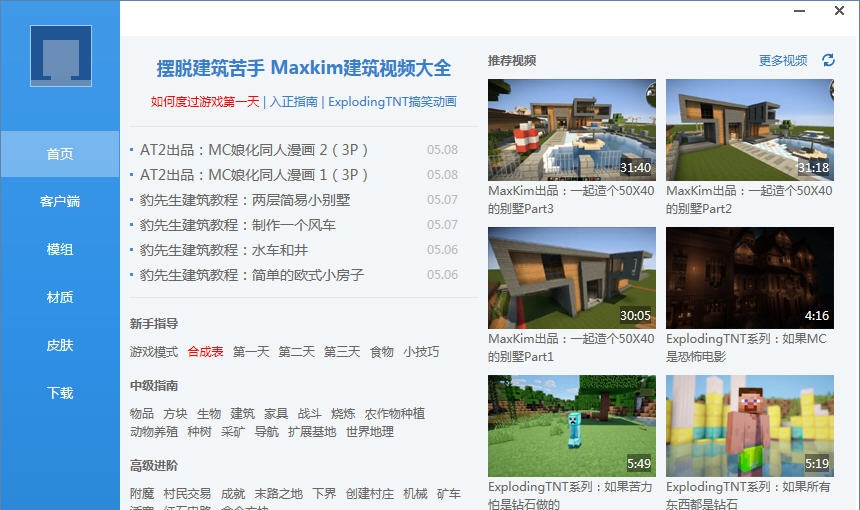Open the title text of 别墅Part1
This screenshot has height=510, width=860.
coord(571,348)
